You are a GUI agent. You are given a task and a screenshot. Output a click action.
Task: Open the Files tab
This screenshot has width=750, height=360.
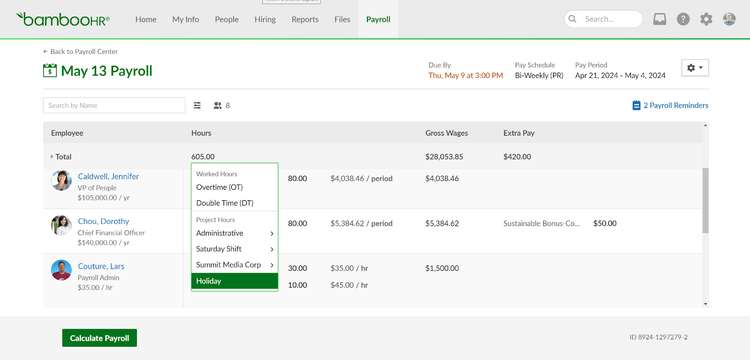tap(342, 20)
